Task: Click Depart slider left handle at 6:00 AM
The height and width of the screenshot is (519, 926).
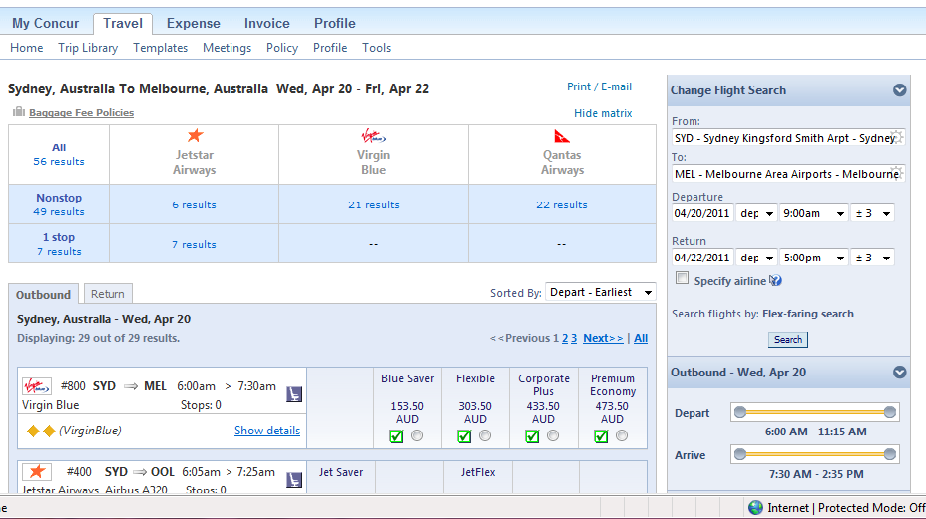Action: point(739,412)
